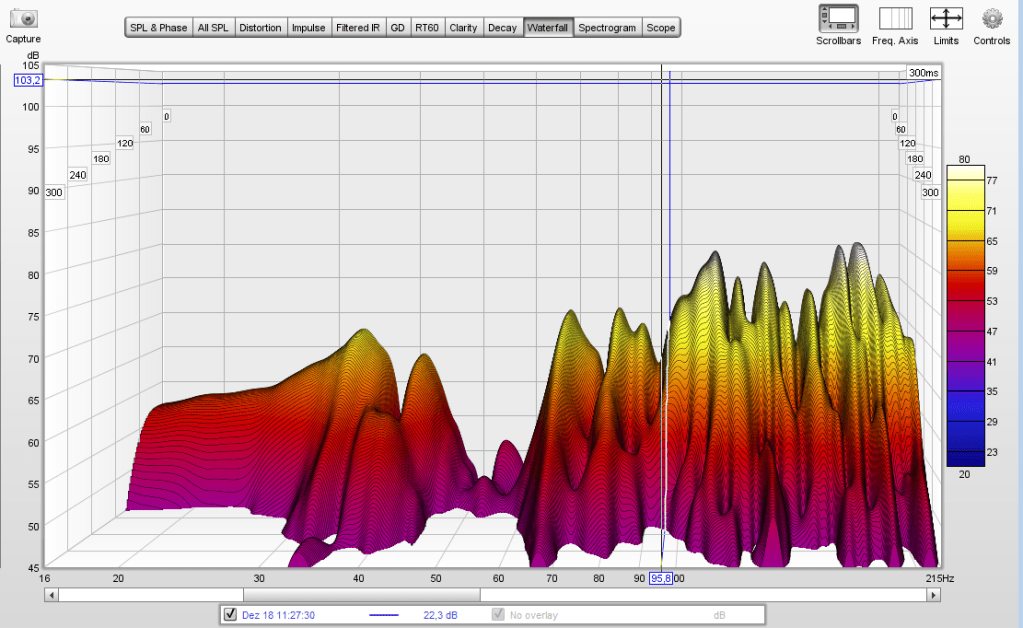This screenshot has height=628, width=1023.
Task: Click the Freq. Axis icon
Action: [x=895, y=18]
